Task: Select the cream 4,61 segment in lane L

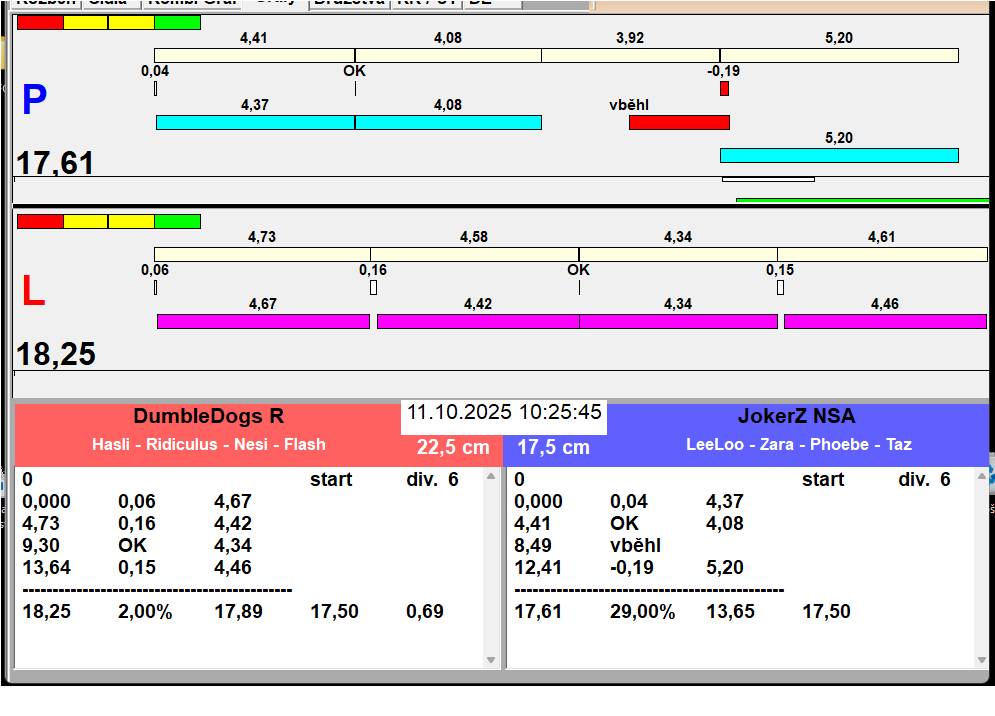Action: coord(882,255)
